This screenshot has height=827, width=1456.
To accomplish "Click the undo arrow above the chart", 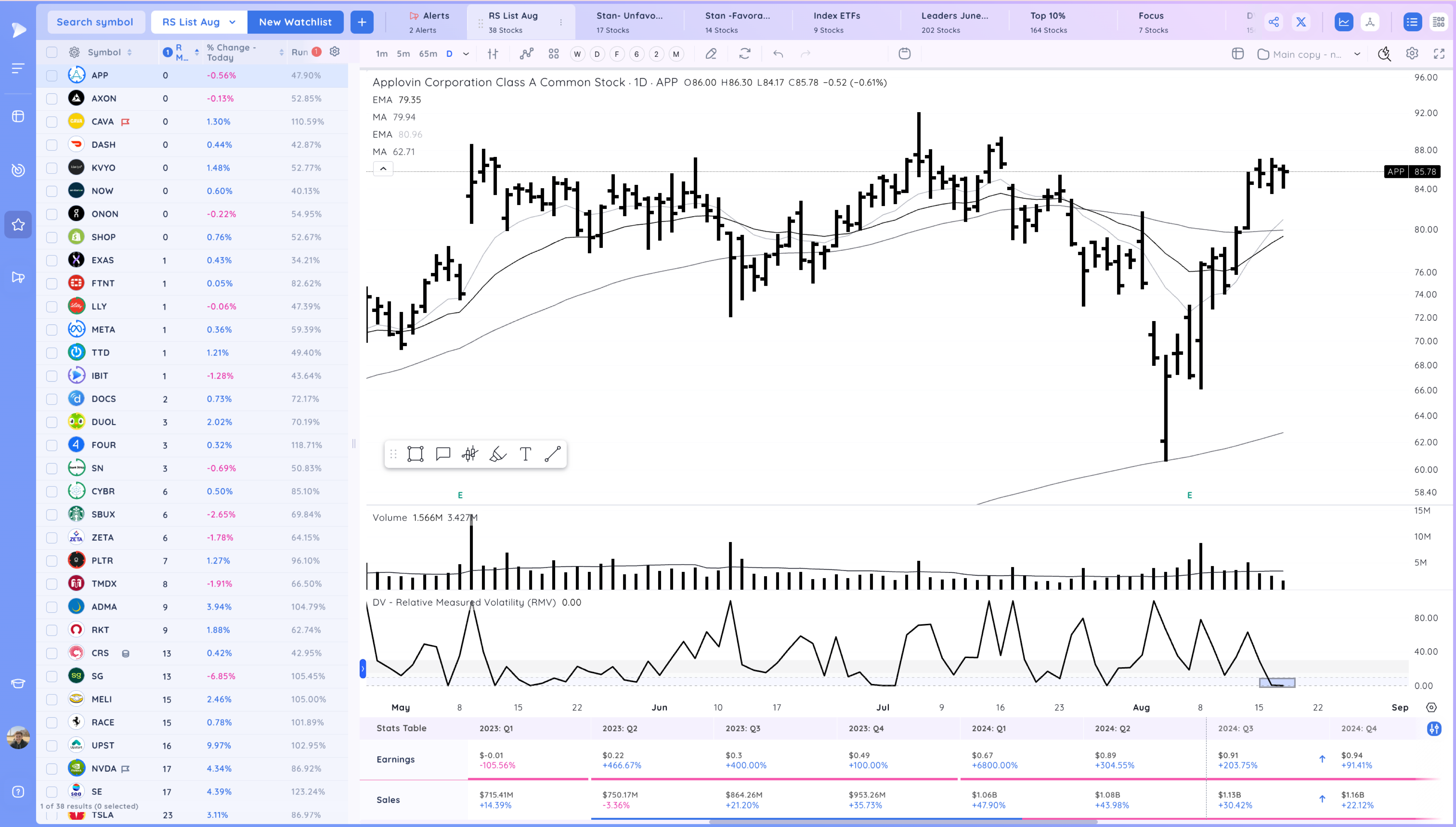I will (779, 54).
